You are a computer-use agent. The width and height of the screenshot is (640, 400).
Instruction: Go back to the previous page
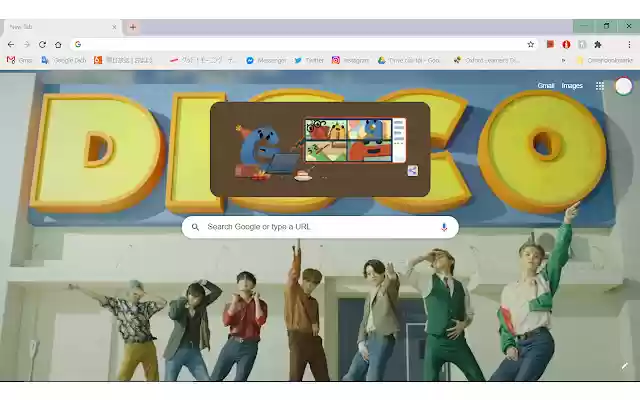click(x=11, y=44)
